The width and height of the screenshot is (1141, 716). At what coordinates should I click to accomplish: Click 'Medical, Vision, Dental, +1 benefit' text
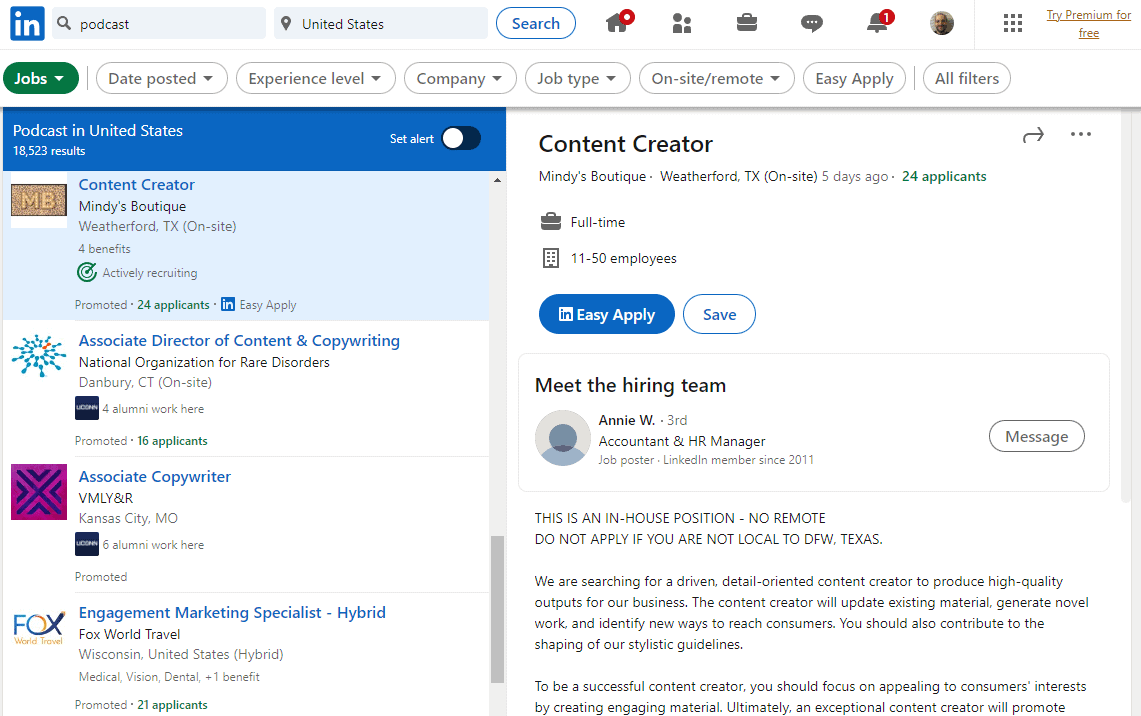tap(169, 677)
